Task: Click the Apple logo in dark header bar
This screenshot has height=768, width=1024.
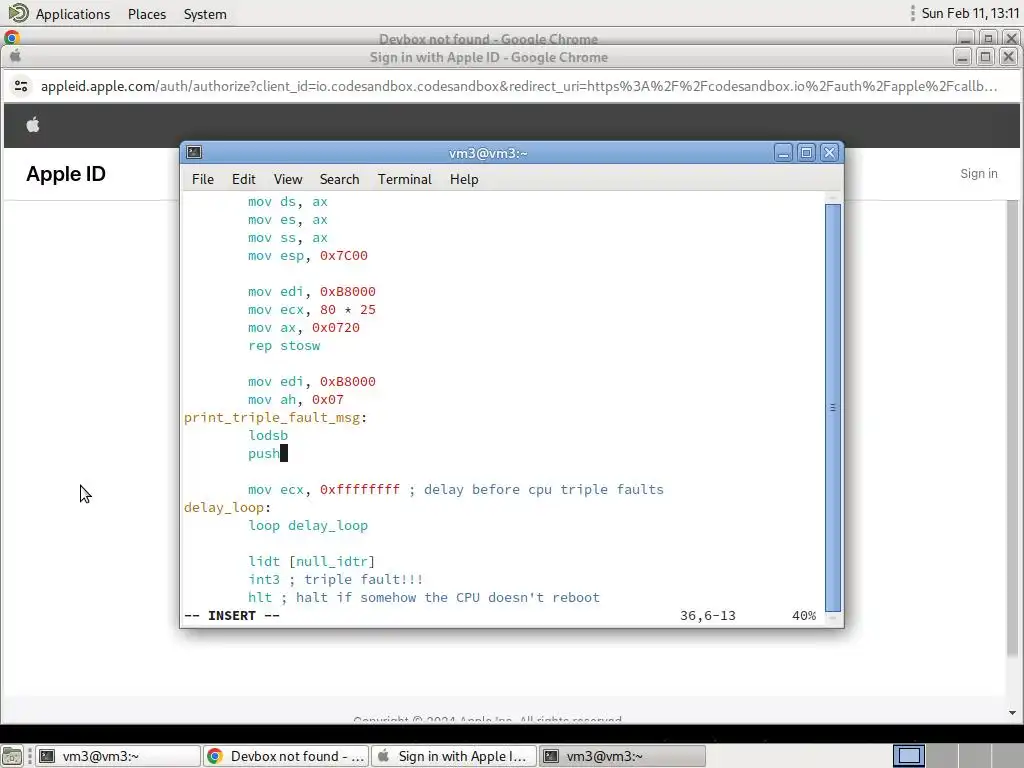Action: pos(33,125)
